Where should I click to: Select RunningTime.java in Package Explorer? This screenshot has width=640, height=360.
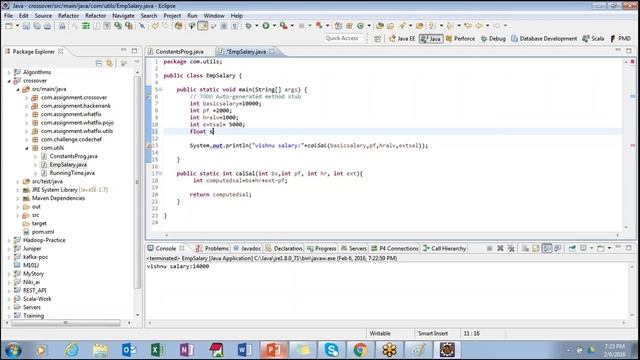72,173
